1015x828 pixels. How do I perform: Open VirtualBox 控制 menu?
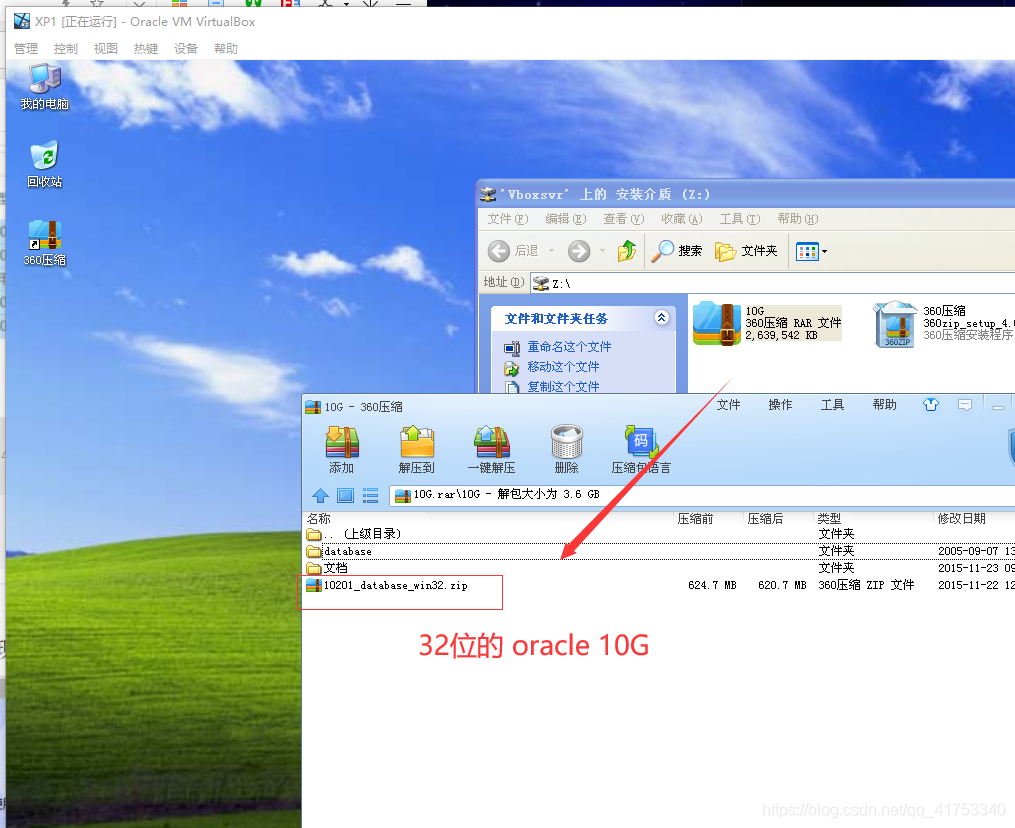click(x=65, y=49)
